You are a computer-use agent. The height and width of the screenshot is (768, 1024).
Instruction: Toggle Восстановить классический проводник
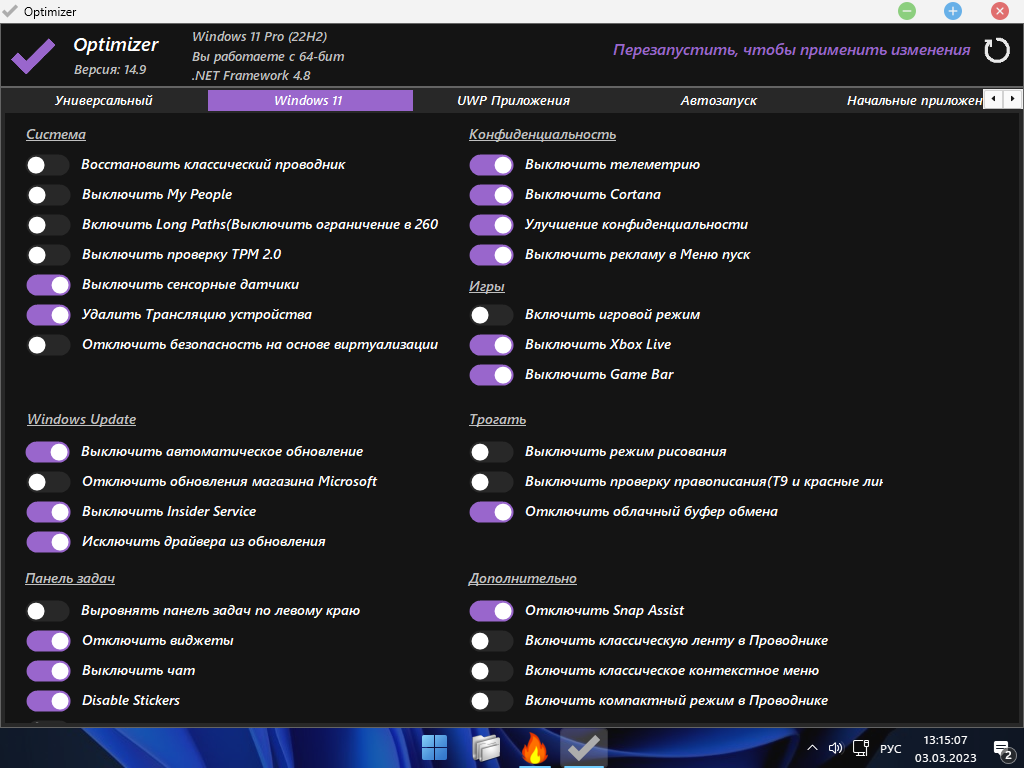[x=48, y=165]
